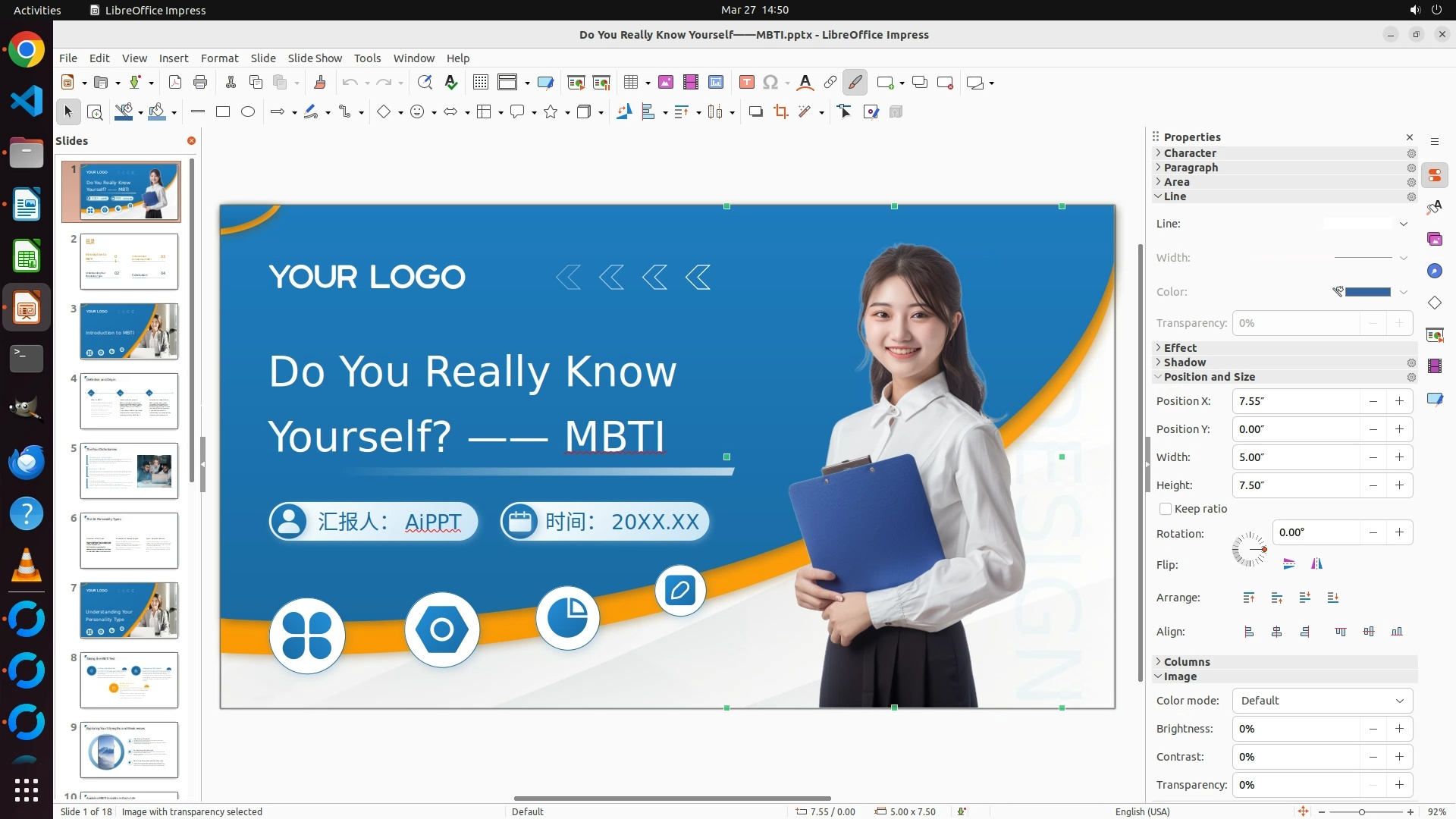This screenshot has height=819, width=1456.
Task: Increase the Width value by plus
Action: 1399,457
